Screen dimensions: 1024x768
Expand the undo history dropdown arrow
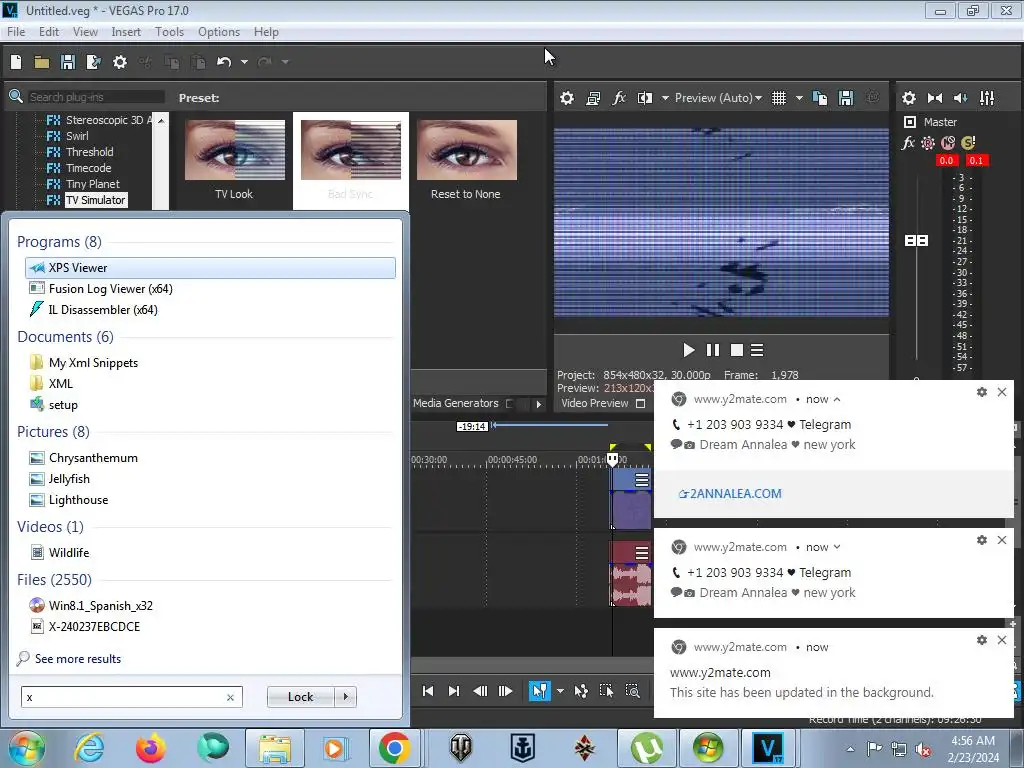pos(244,62)
